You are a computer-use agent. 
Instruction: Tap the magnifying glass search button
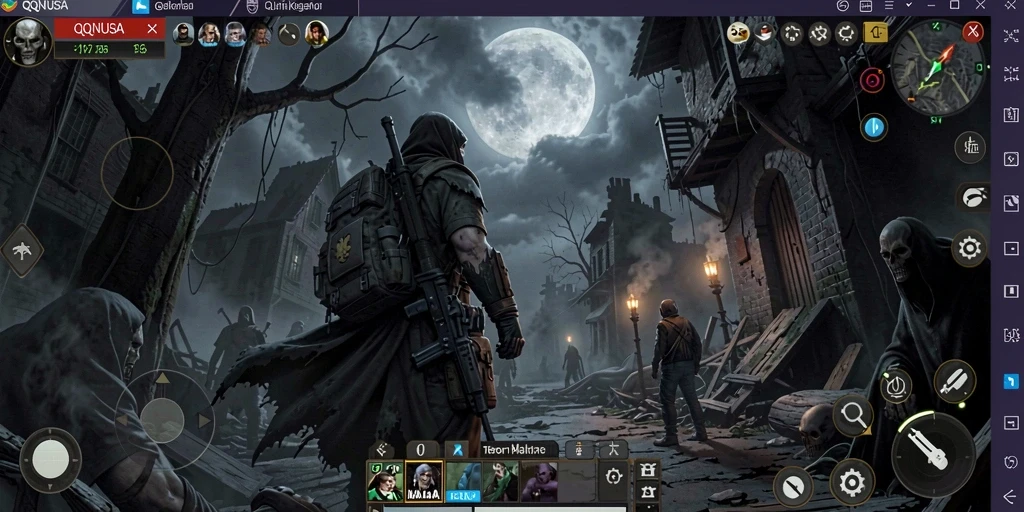point(853,415)
